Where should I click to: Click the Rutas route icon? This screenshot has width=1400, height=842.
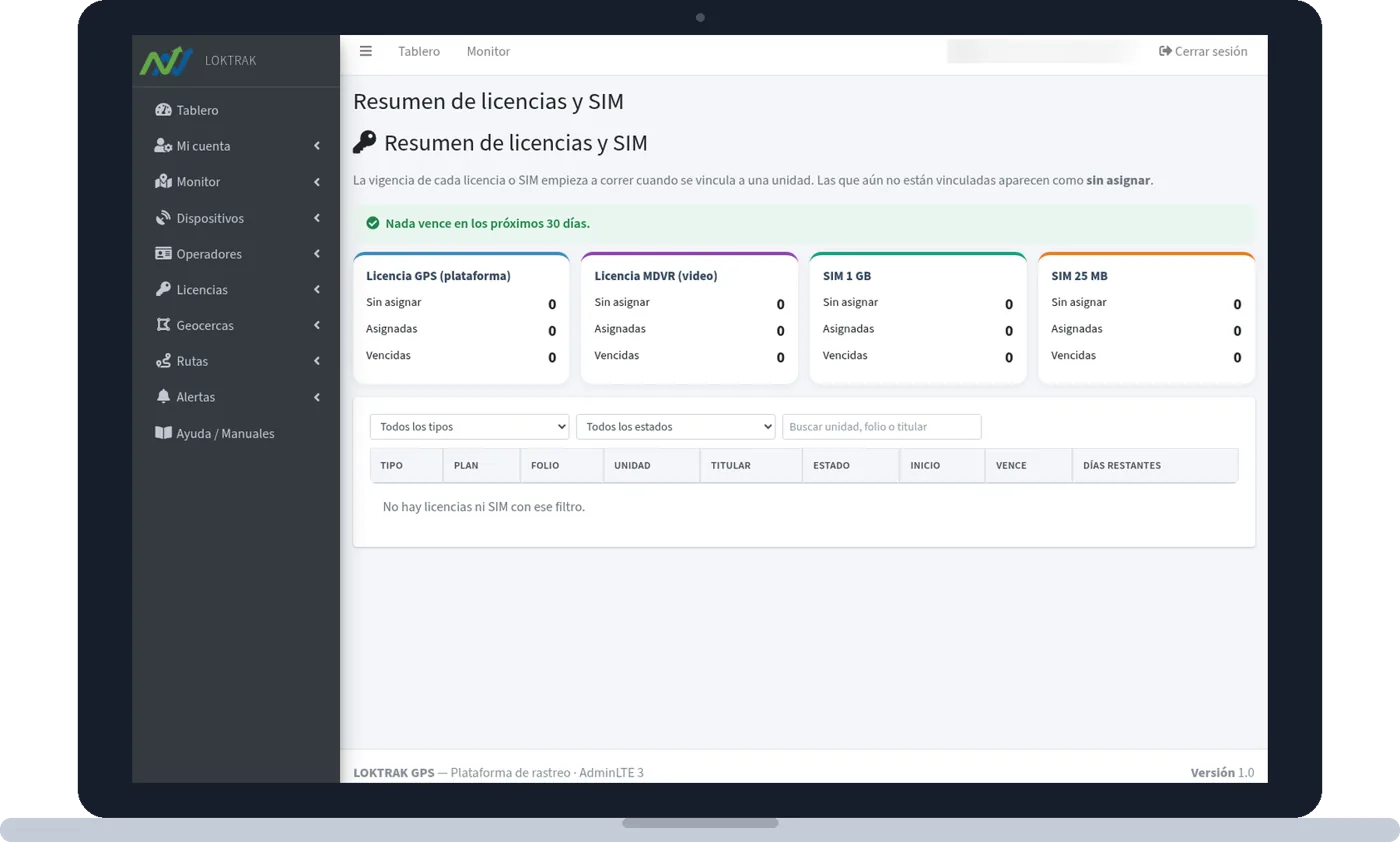coord(163,361)
